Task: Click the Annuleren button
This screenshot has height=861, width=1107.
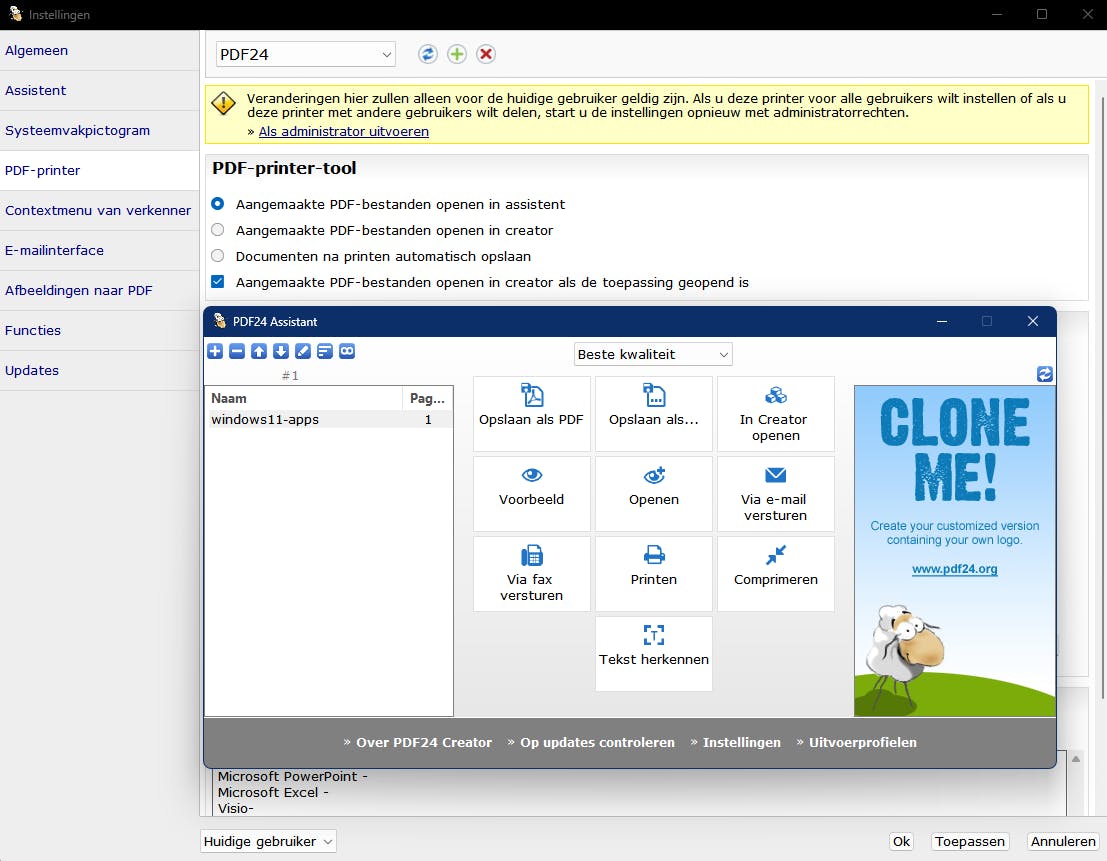Action: pos(1063,841)
